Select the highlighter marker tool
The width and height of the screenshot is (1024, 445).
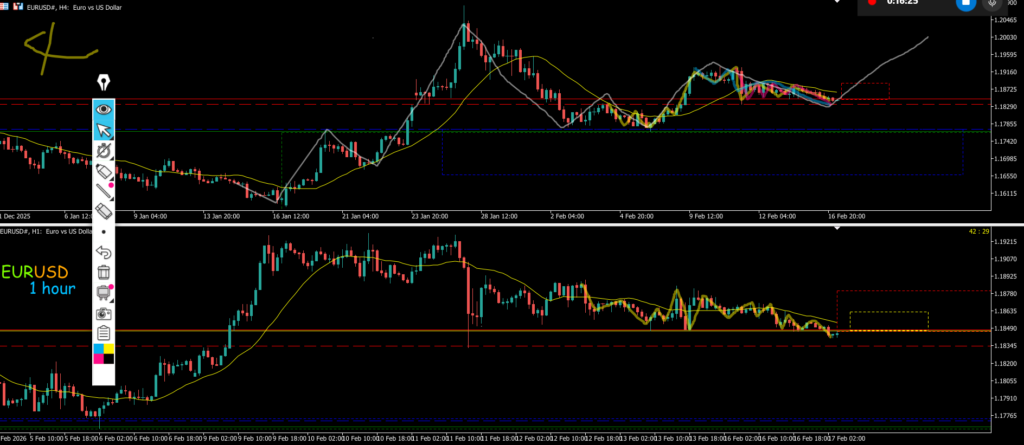[x=103, y=171]
